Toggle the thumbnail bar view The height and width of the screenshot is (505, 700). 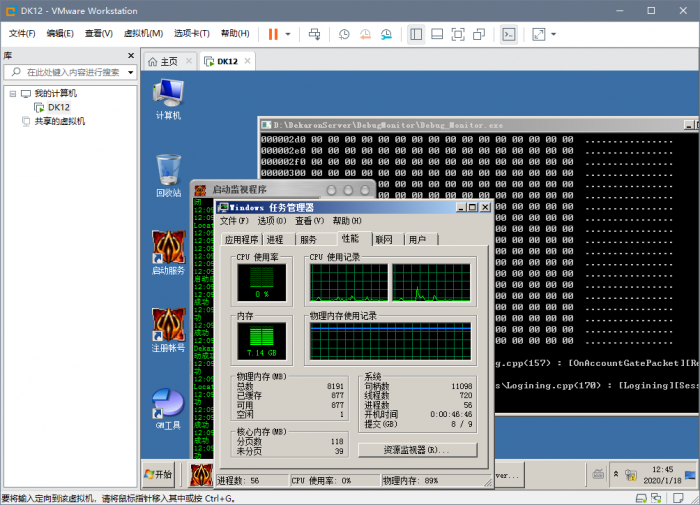click(437, 34)
